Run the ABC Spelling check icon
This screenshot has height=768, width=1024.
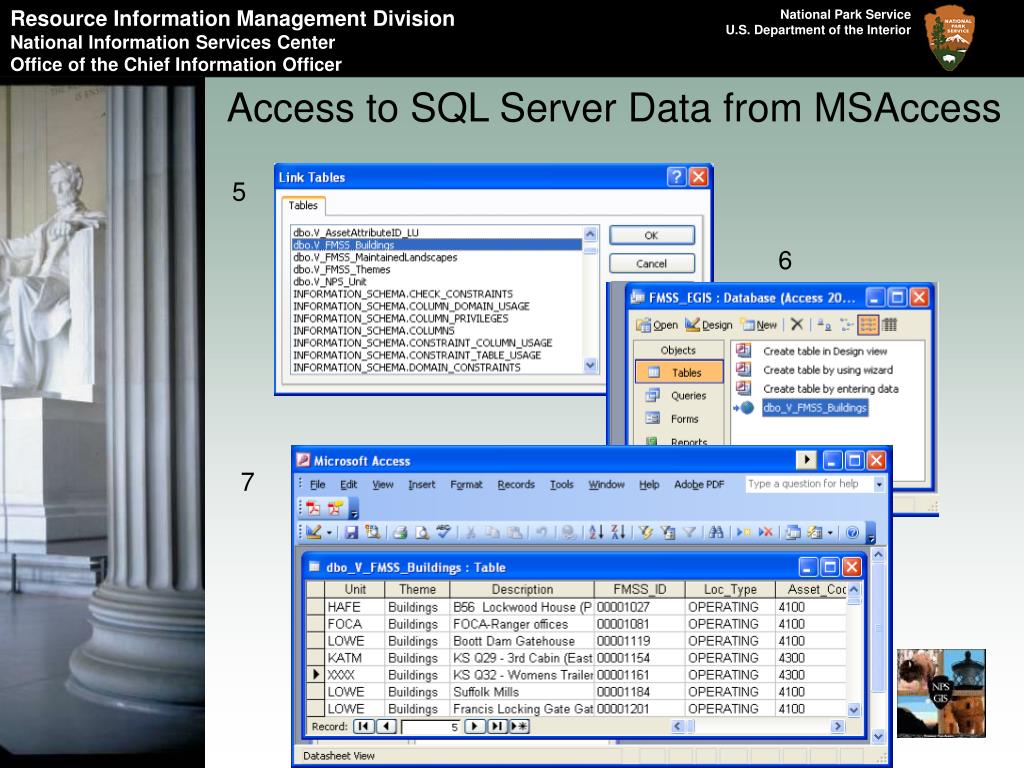pyautogui.click(x=443, y=532)
